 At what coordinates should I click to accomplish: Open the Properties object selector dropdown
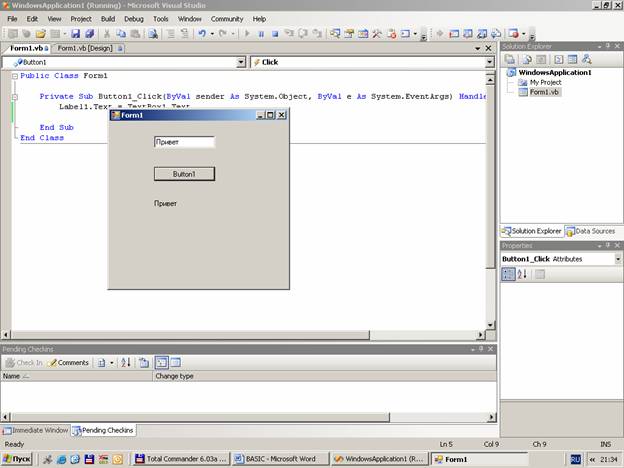click(x=618, y=259)
